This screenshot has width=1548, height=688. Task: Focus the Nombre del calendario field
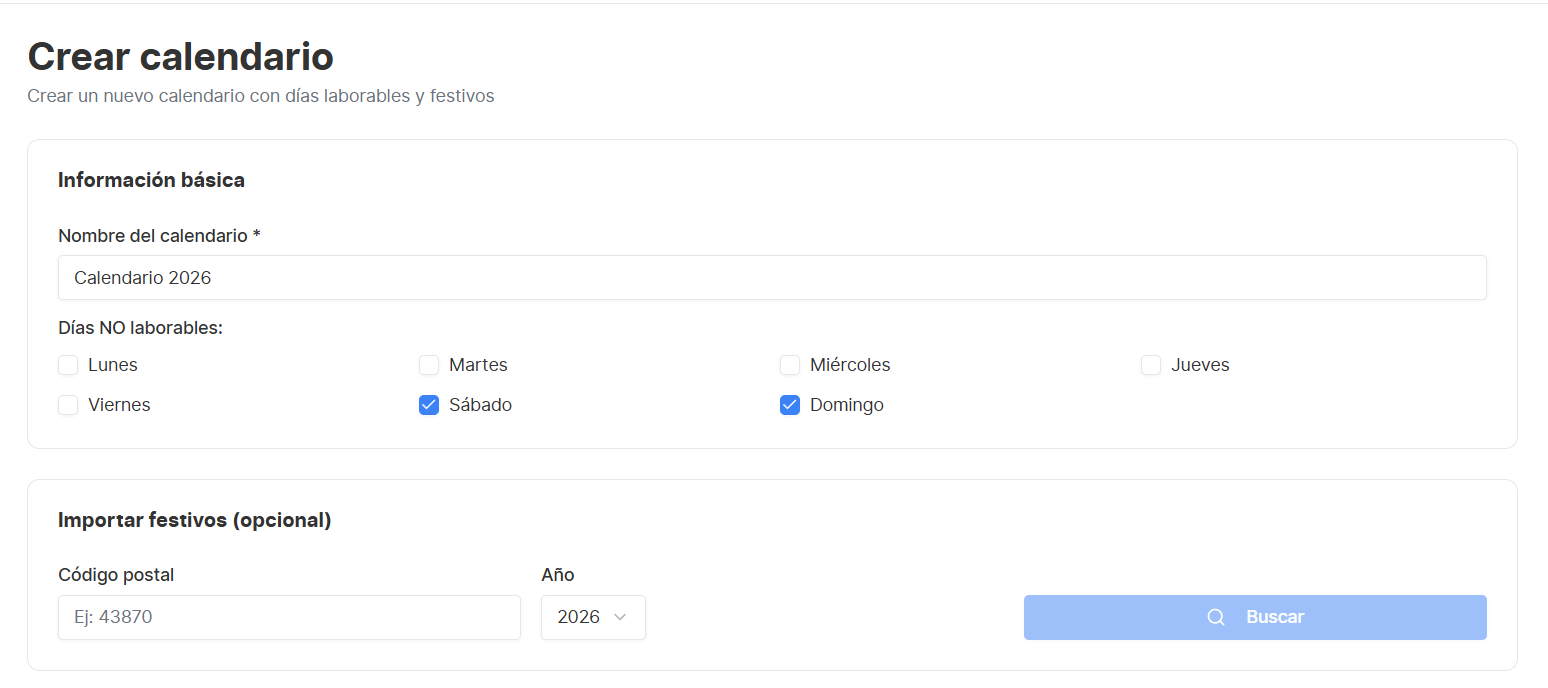772,277
